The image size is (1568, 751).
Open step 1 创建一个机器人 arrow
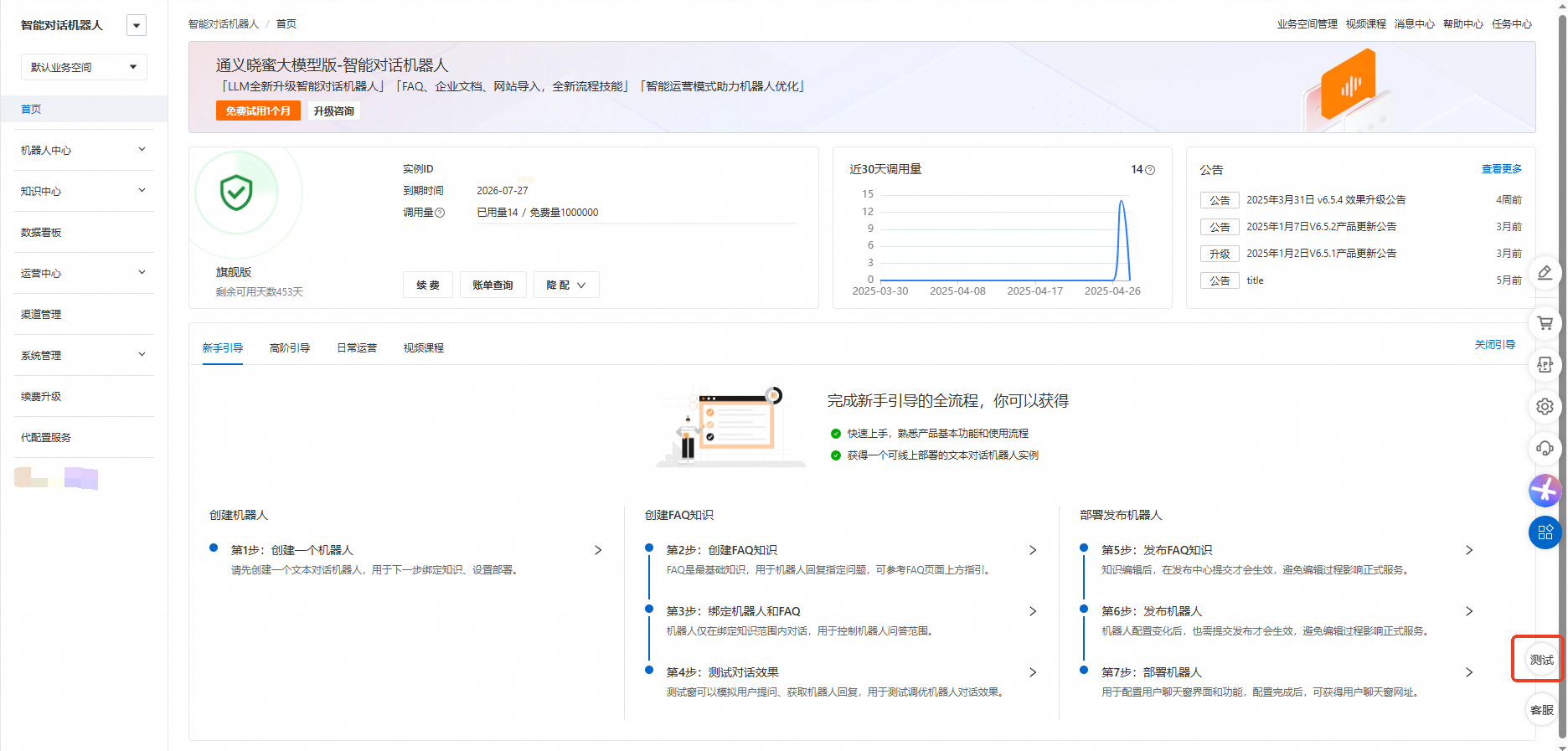[x=598, y=550]
